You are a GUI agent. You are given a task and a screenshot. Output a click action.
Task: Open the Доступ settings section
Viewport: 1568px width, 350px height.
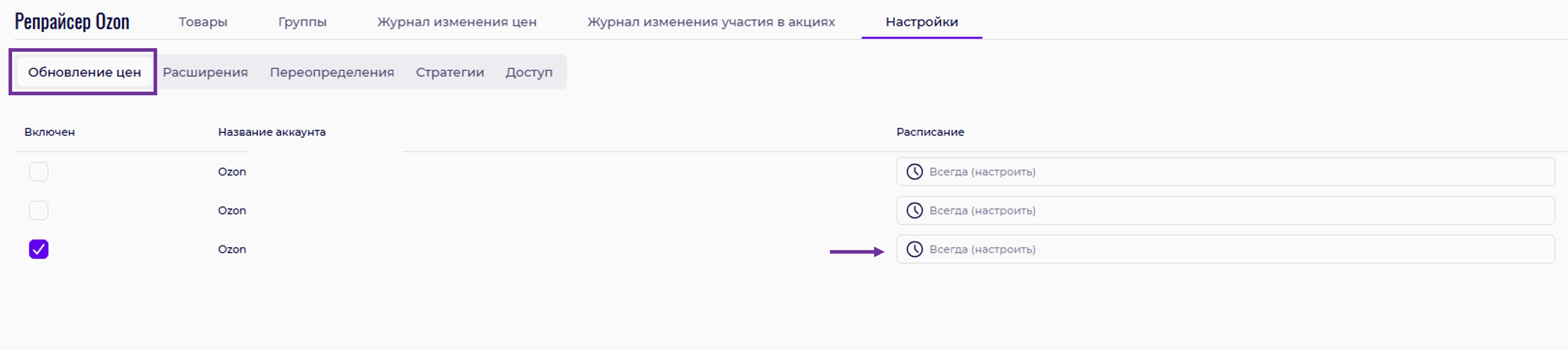(528, 72)
